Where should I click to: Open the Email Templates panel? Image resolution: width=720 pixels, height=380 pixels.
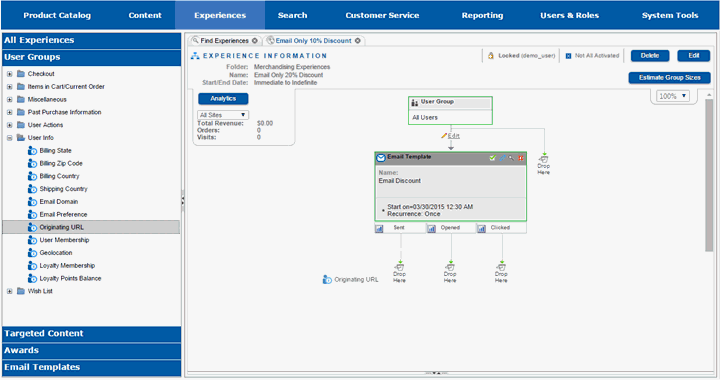[x=91, y=368]
